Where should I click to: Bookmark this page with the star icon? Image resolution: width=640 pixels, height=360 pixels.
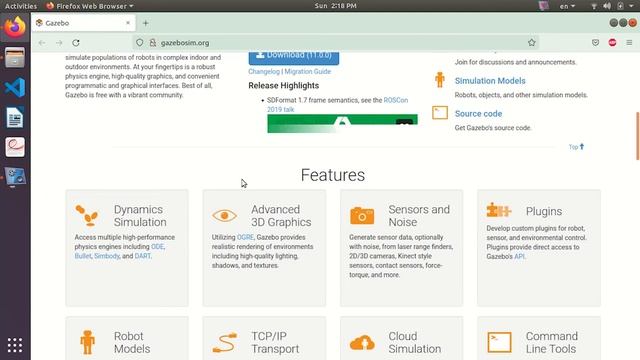531,42
